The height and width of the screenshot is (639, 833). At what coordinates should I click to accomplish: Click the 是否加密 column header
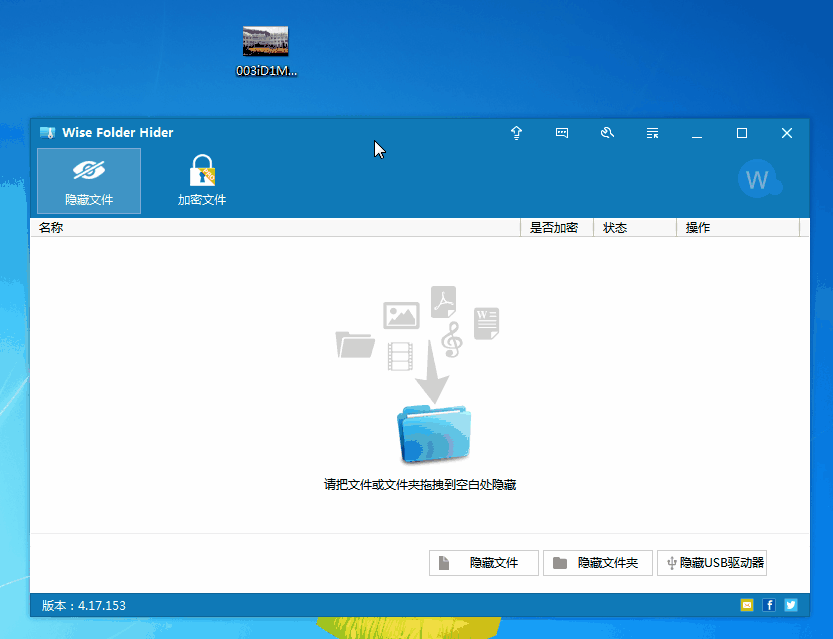coord(557,227)
